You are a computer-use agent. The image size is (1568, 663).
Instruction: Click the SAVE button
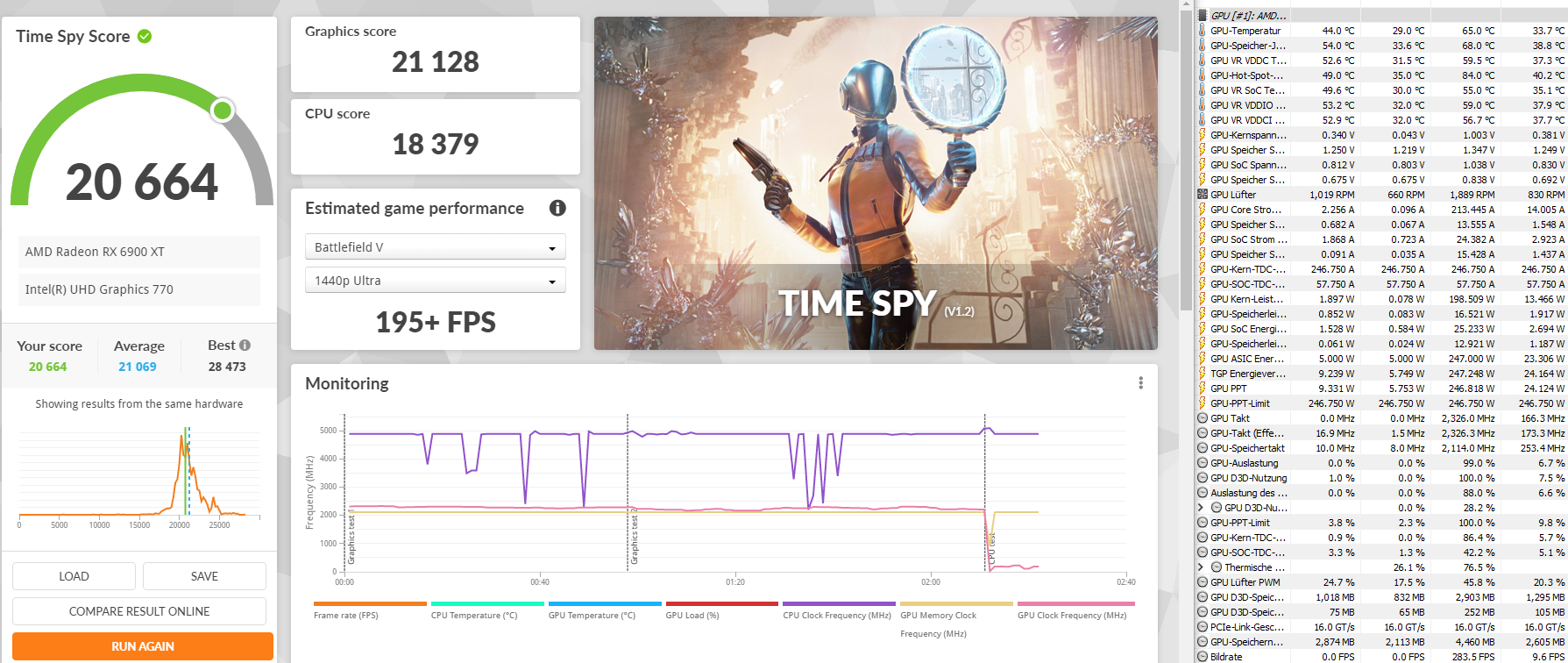coord(204,576)
